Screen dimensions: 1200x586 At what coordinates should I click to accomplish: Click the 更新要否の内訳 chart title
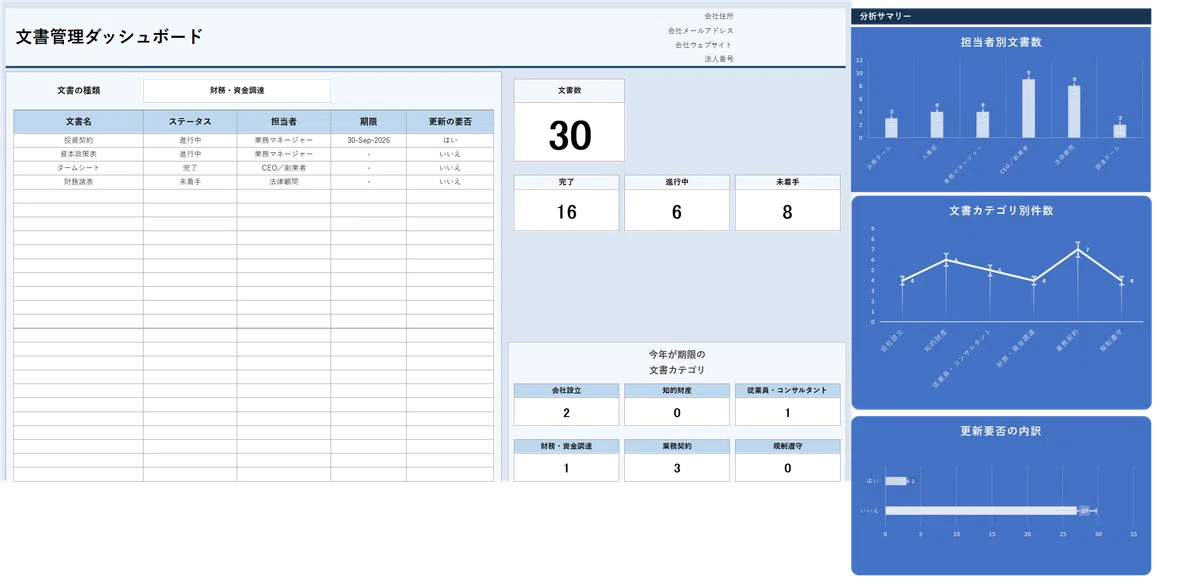[x=1001, y=431]
